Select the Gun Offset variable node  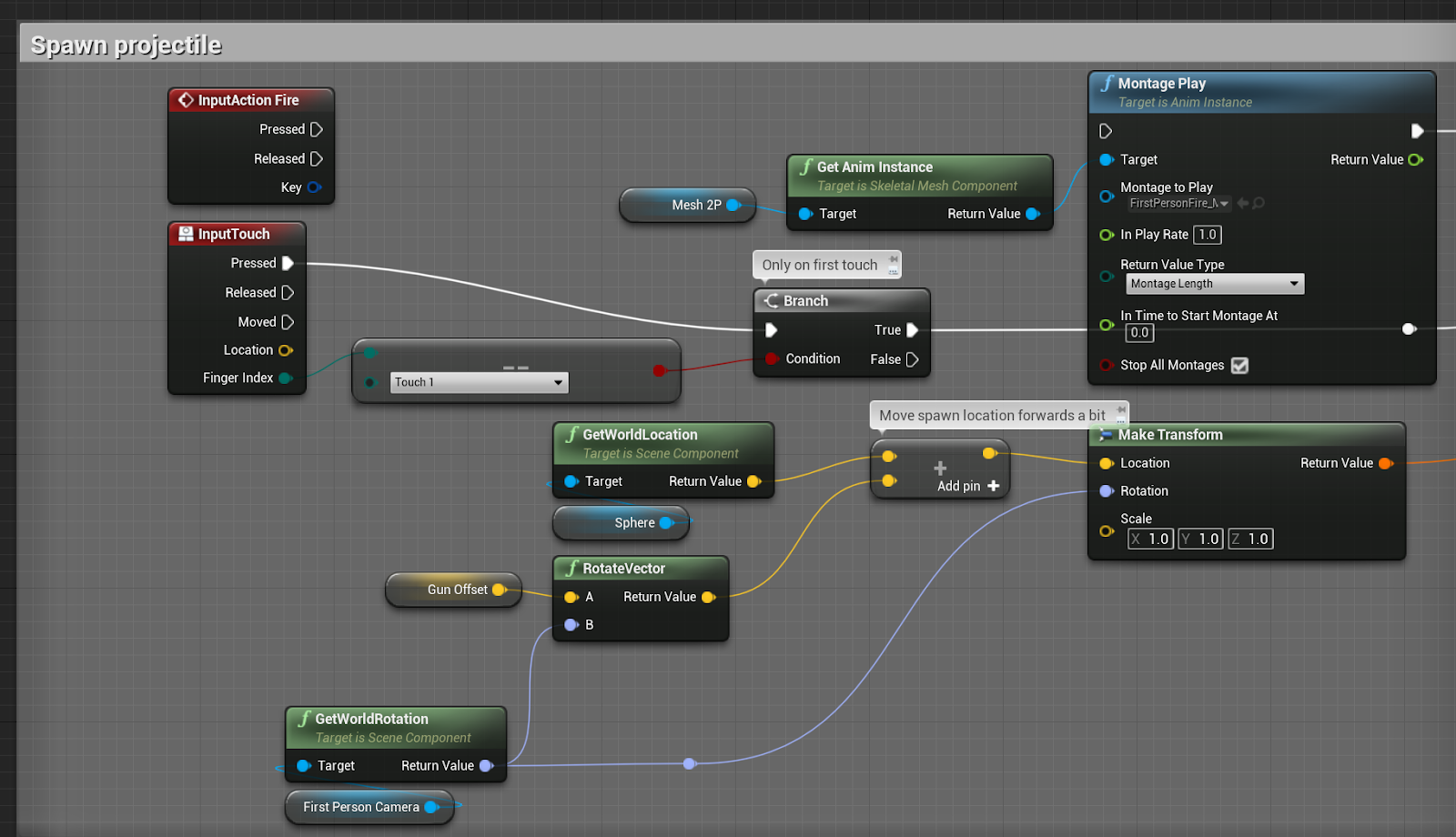coord(453,590)
